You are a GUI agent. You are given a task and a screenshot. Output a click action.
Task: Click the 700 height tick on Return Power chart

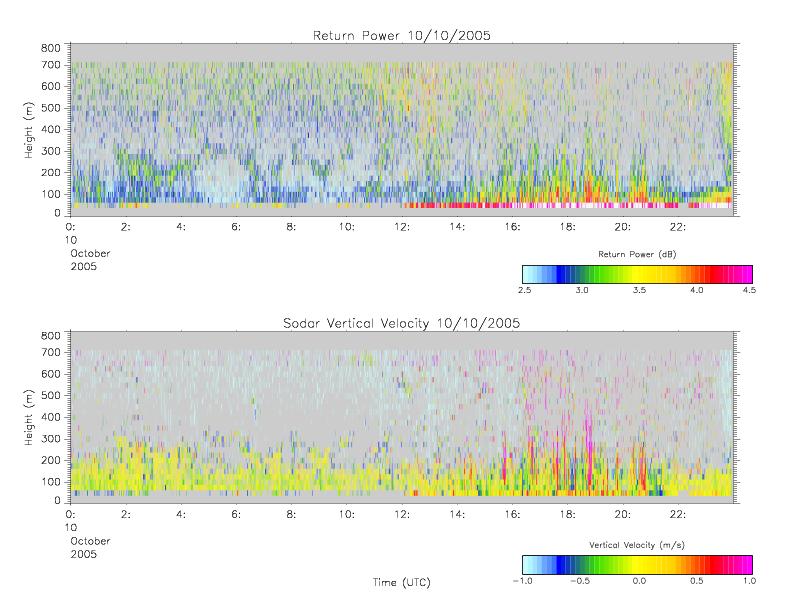(x=50, y=65)
